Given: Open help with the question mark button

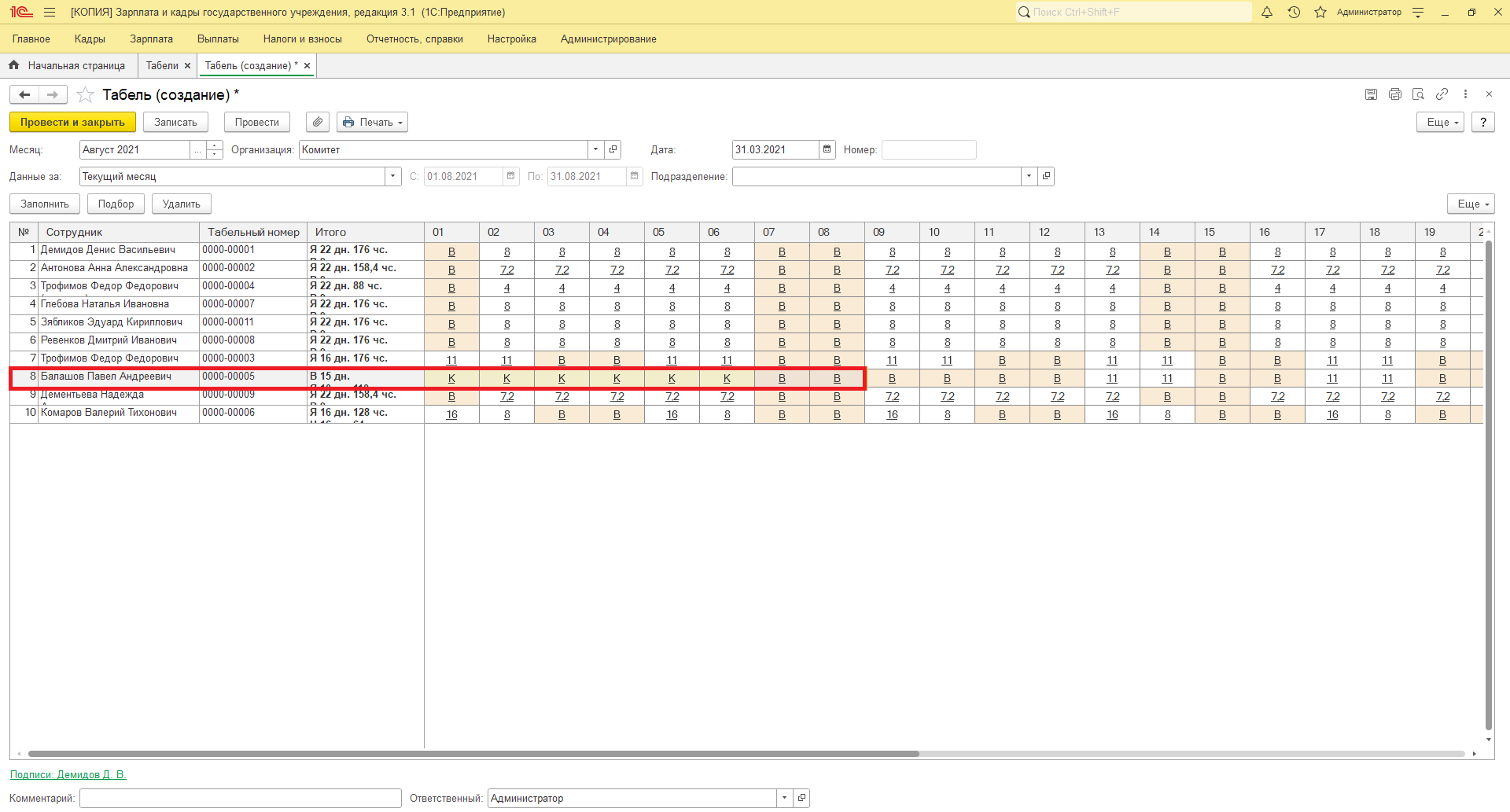Looking at the screenshot, I should point(1483,123).
